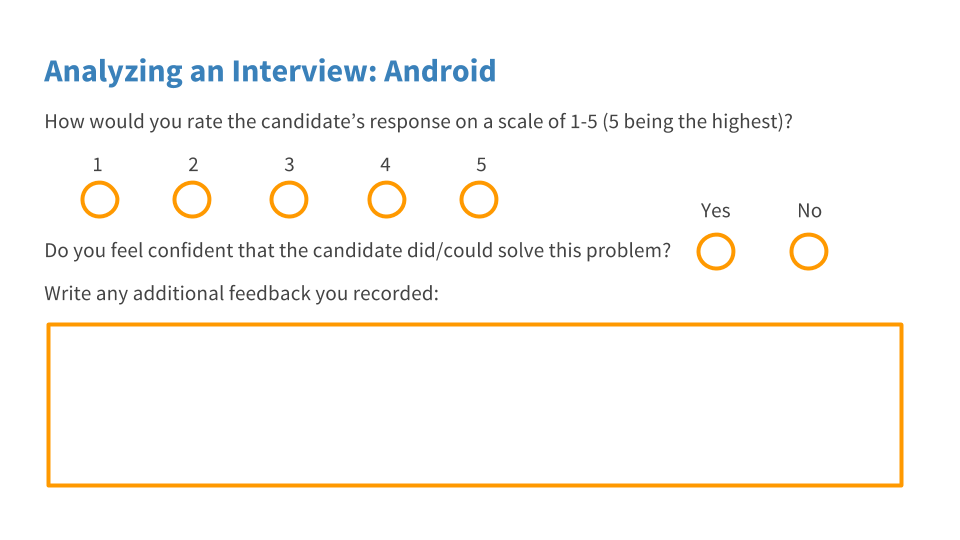960x540 pixels.
Task: Pick the rating 4 radio circle
Action: click(386, 200)
